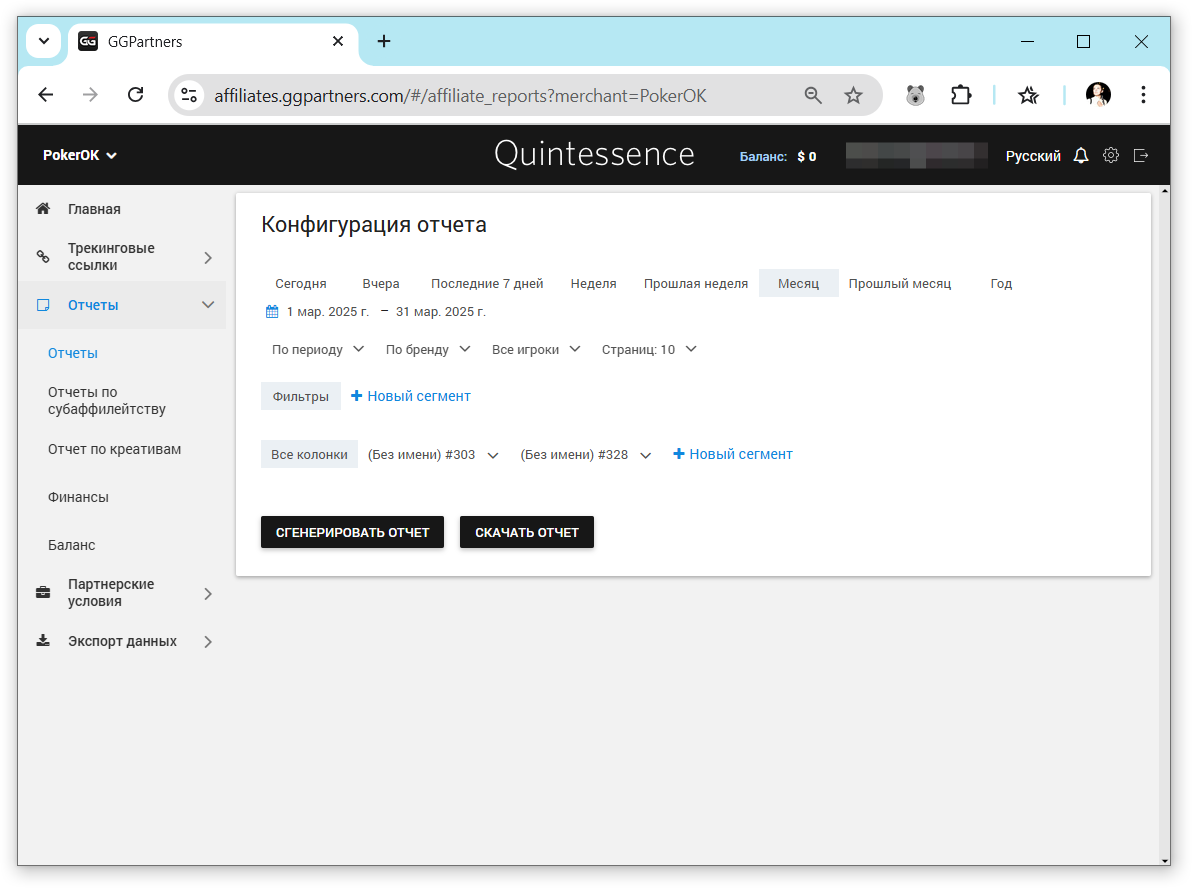Open site information icon in address bar

coord(189,95)
